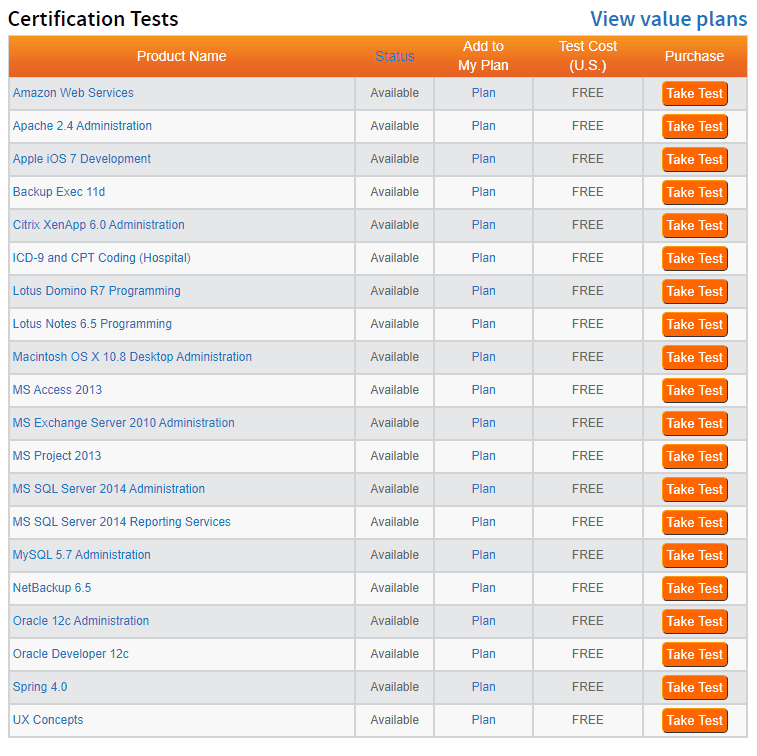757x756 pixels.
Task: Take Test for Oracle 12c Administration
Action: pyautogui.click(x=694, y=621)
